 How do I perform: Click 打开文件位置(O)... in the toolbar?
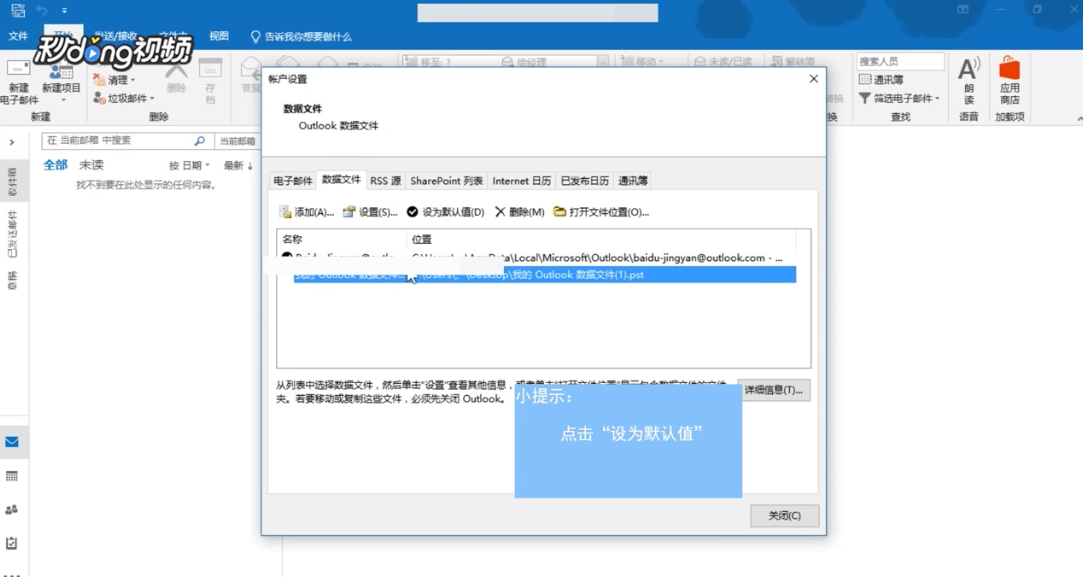click(x=601, y=212)
